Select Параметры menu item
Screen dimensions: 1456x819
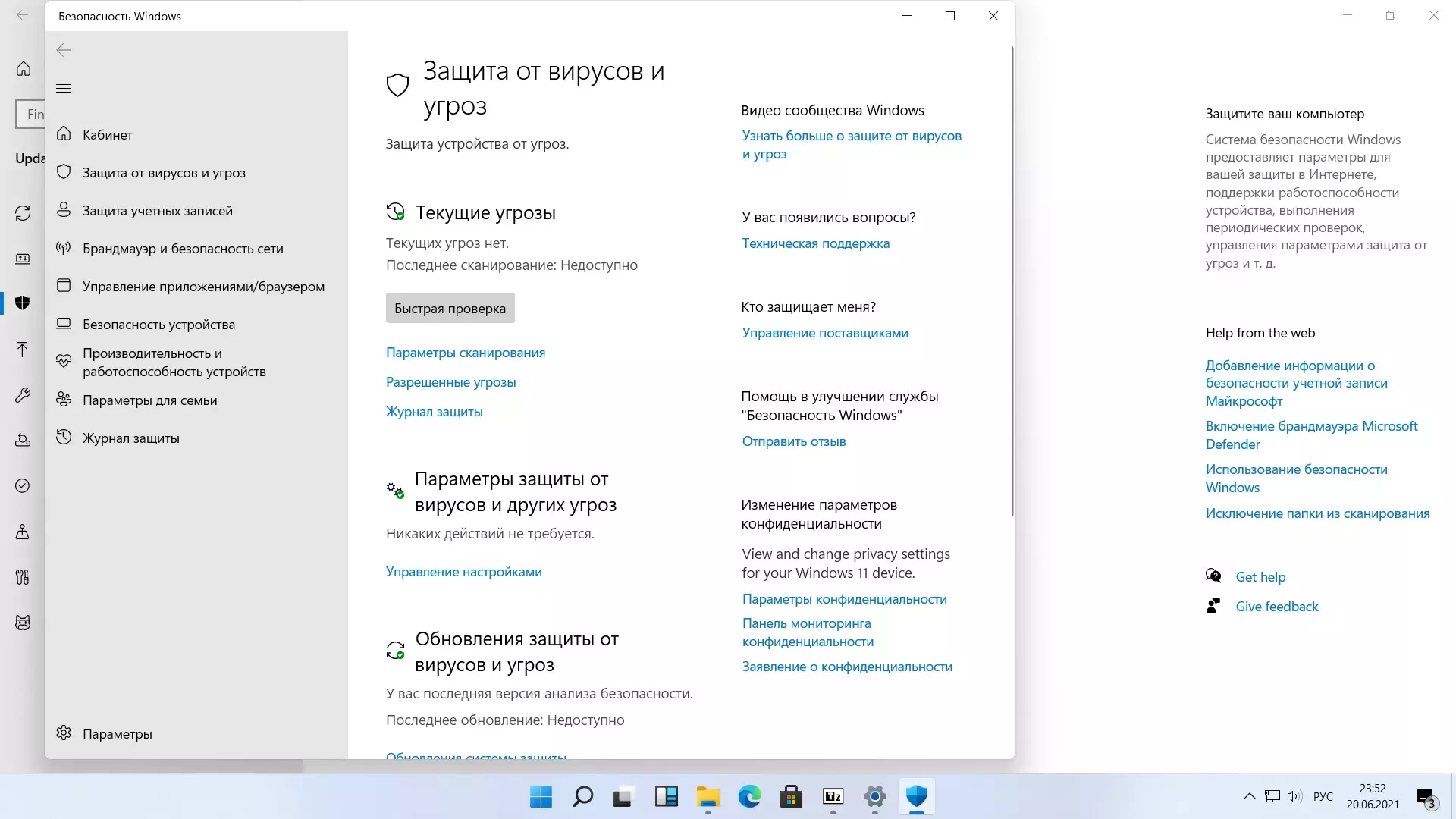tap(117, 733)
